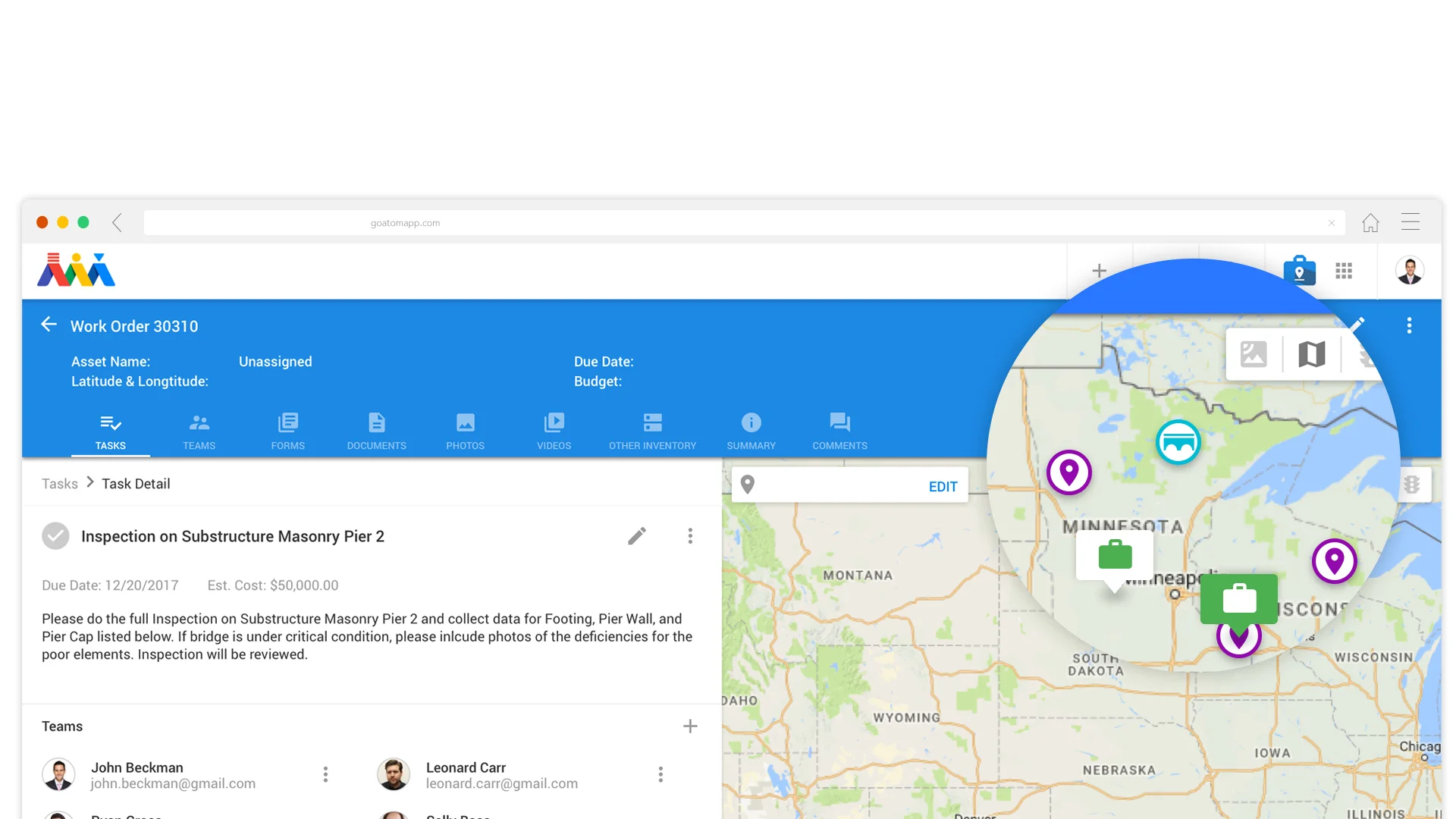Screen dimensions: 1456x819
Task: Click green briefcase work order marker
Action: pyautogui.click(x=1239, y=599)
